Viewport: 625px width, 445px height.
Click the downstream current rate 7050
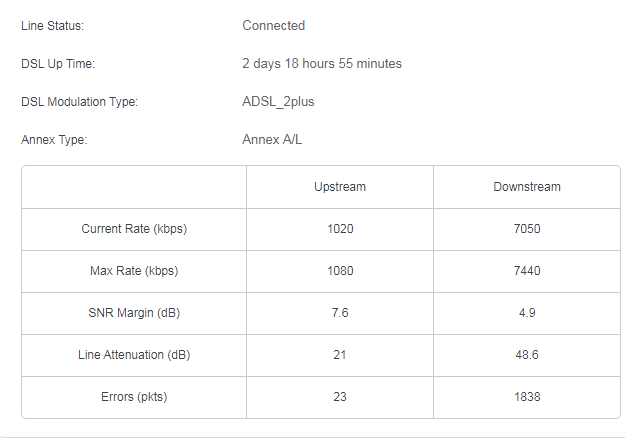coord(527,229)
